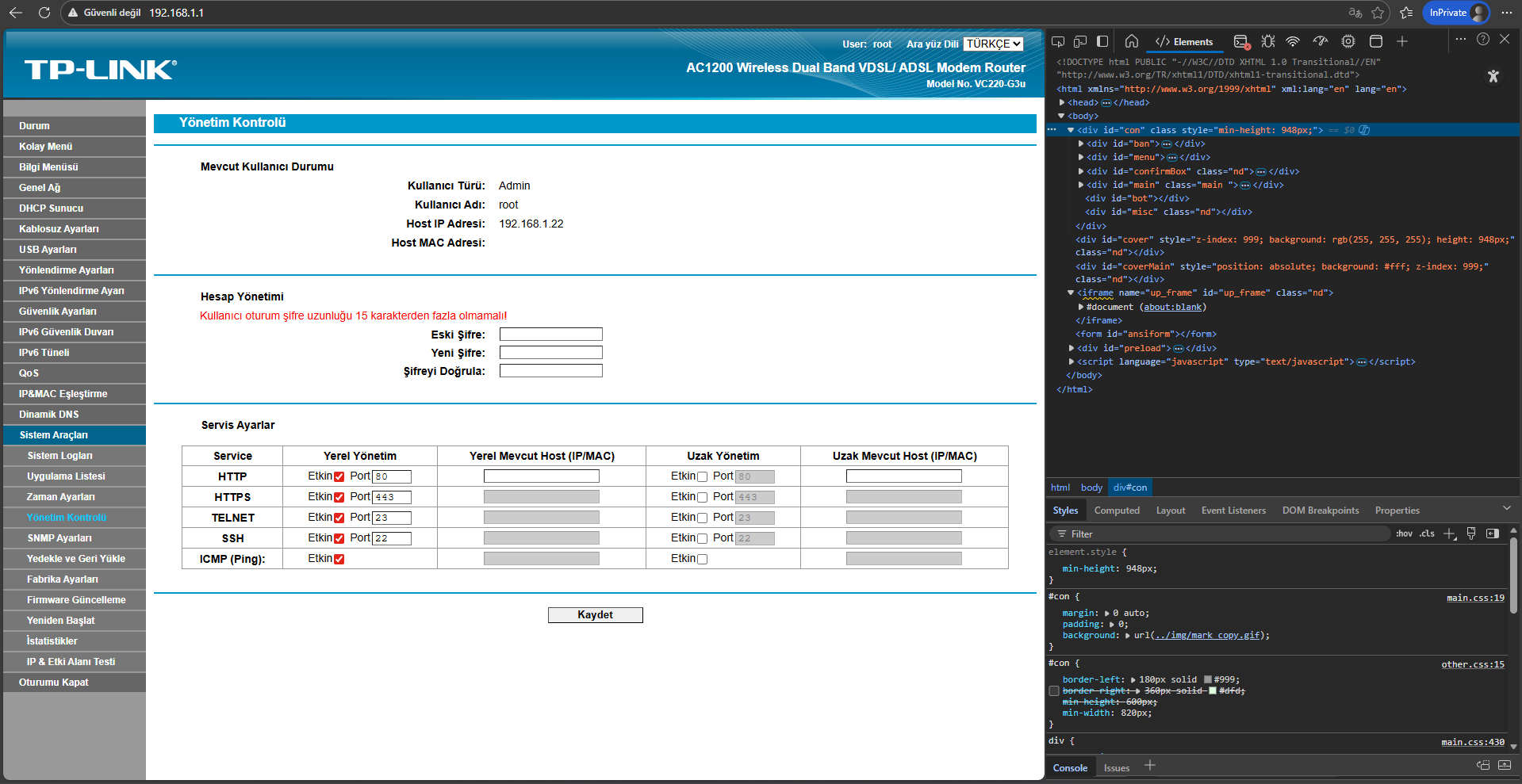
Task: Open DevTools customize three-dot menu
Action: click(x=1461, y=39)
